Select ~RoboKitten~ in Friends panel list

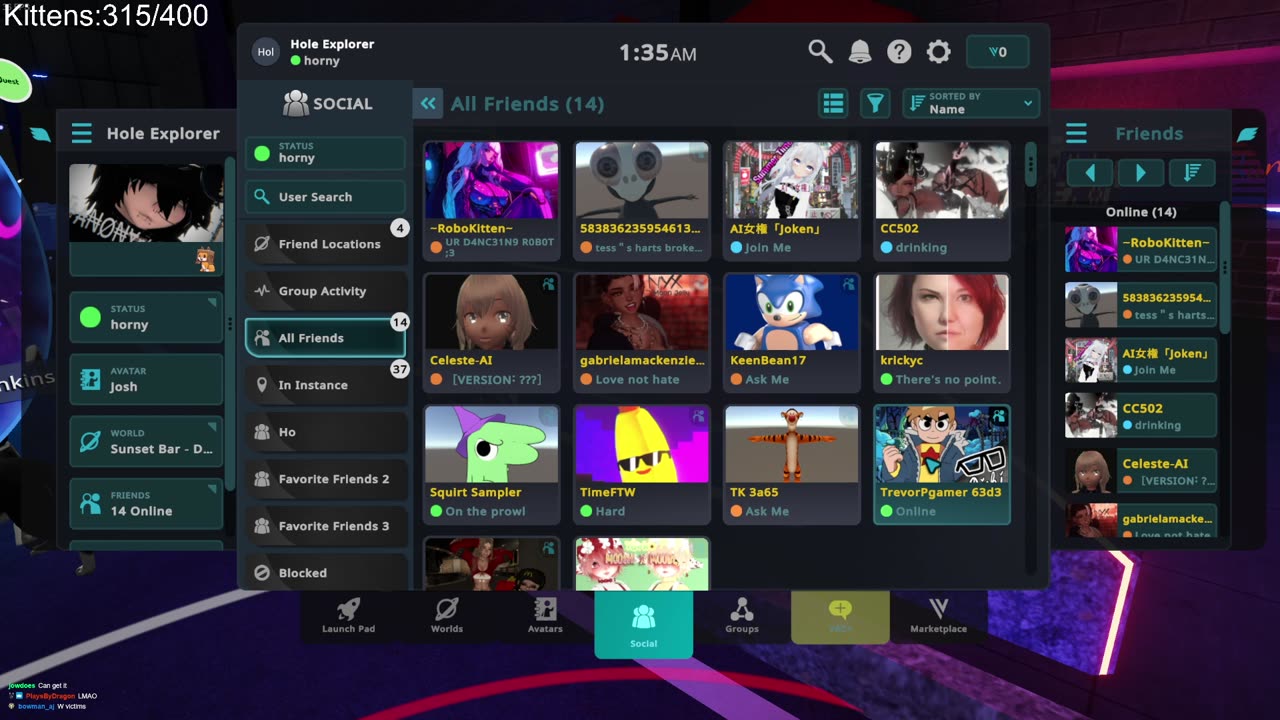coord(1141,250)
